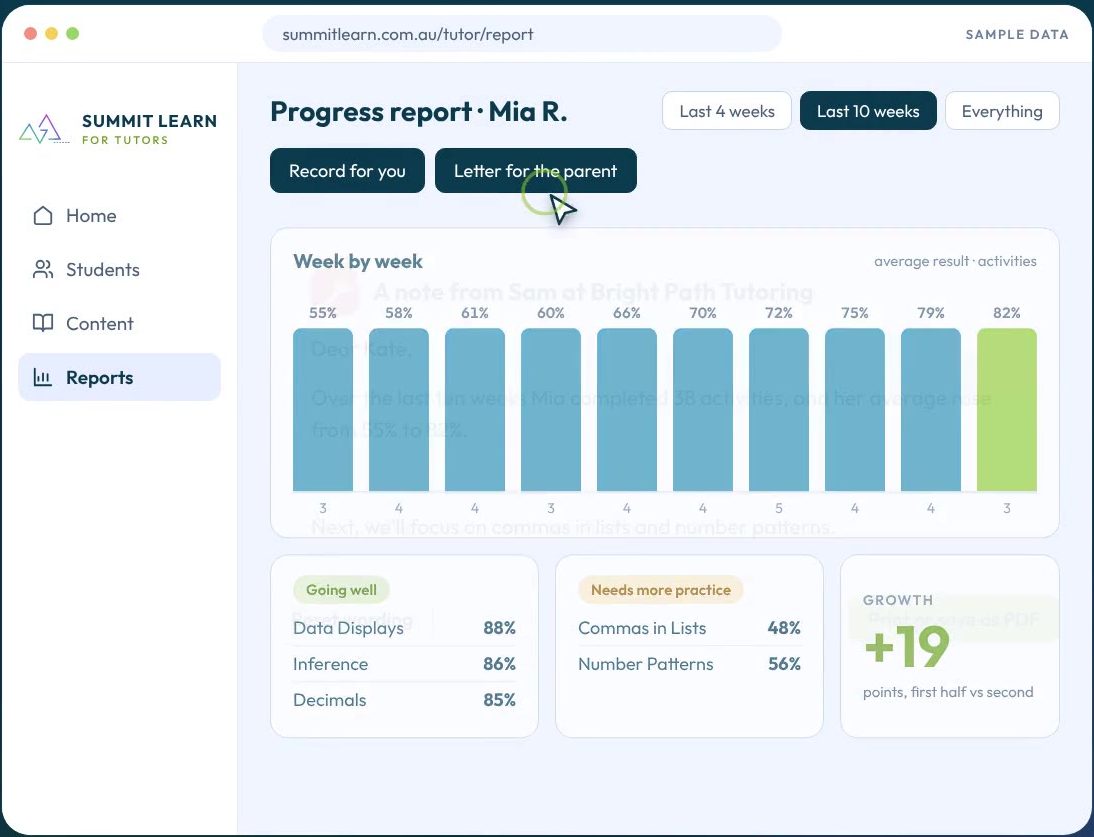Click the Home house icon
The width and height of the screenshot is (1094, 837).
click(43, 216)
